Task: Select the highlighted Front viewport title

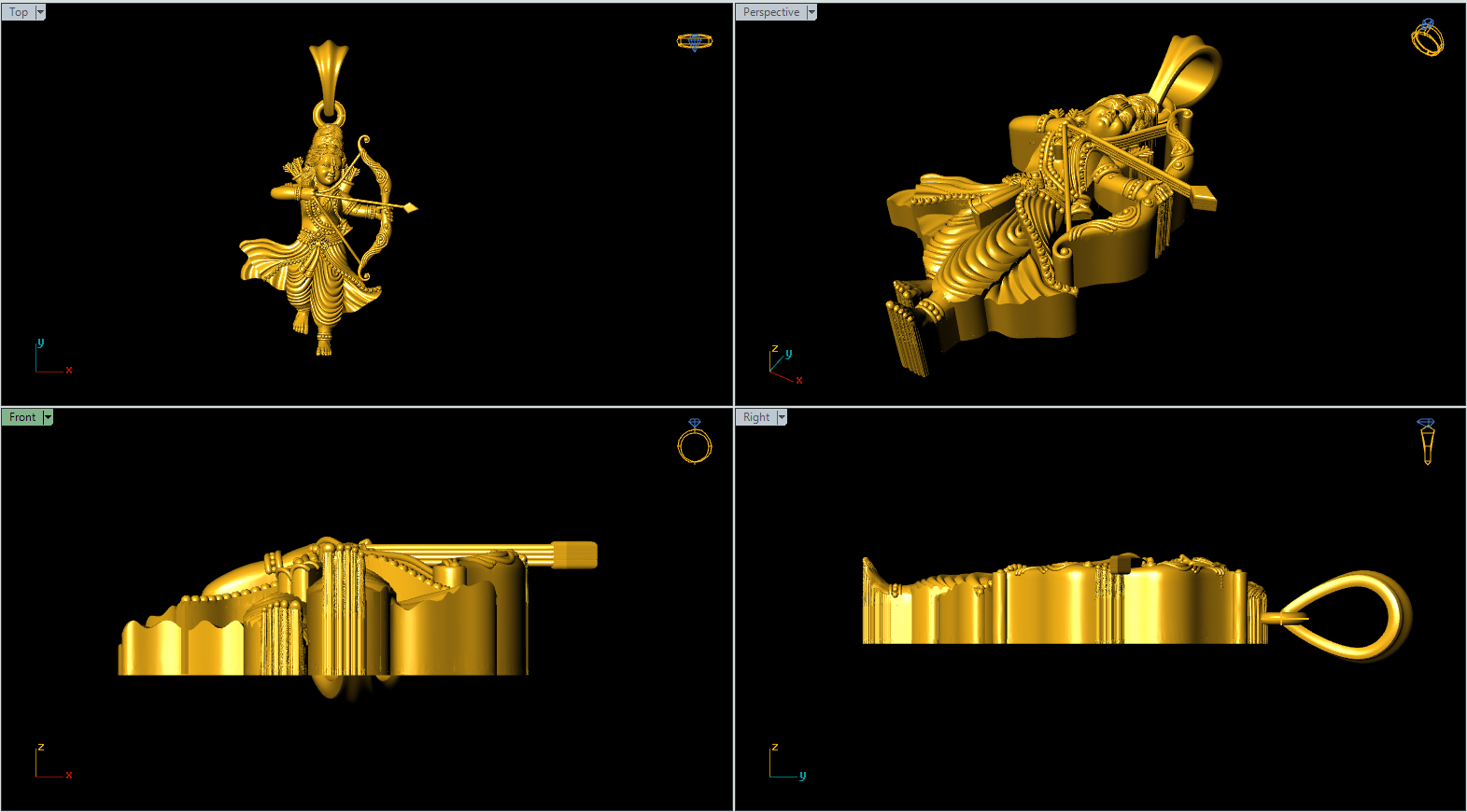Action: (22, 417)
